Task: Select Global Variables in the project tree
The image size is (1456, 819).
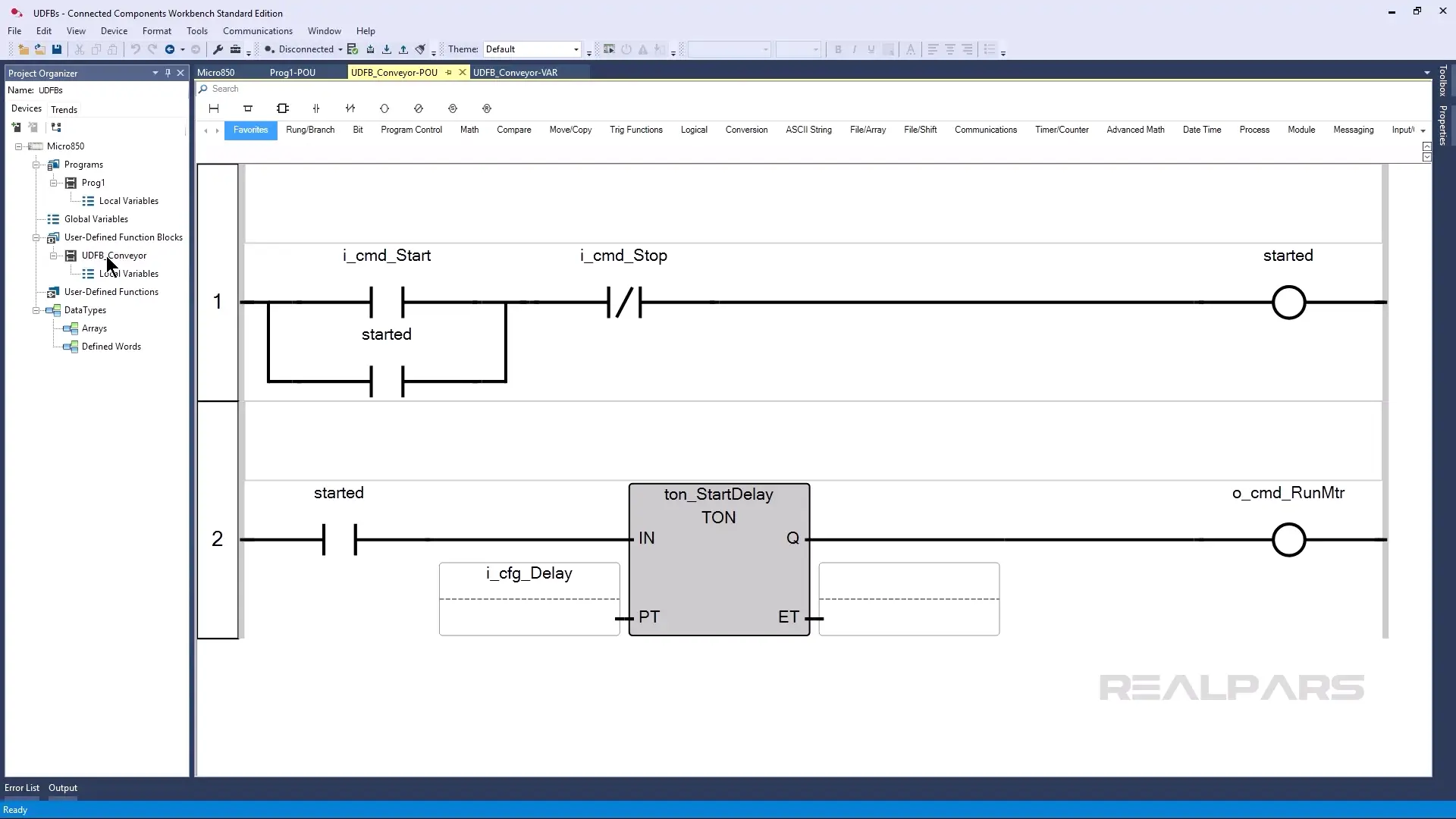Action: [x=96, y=219]
